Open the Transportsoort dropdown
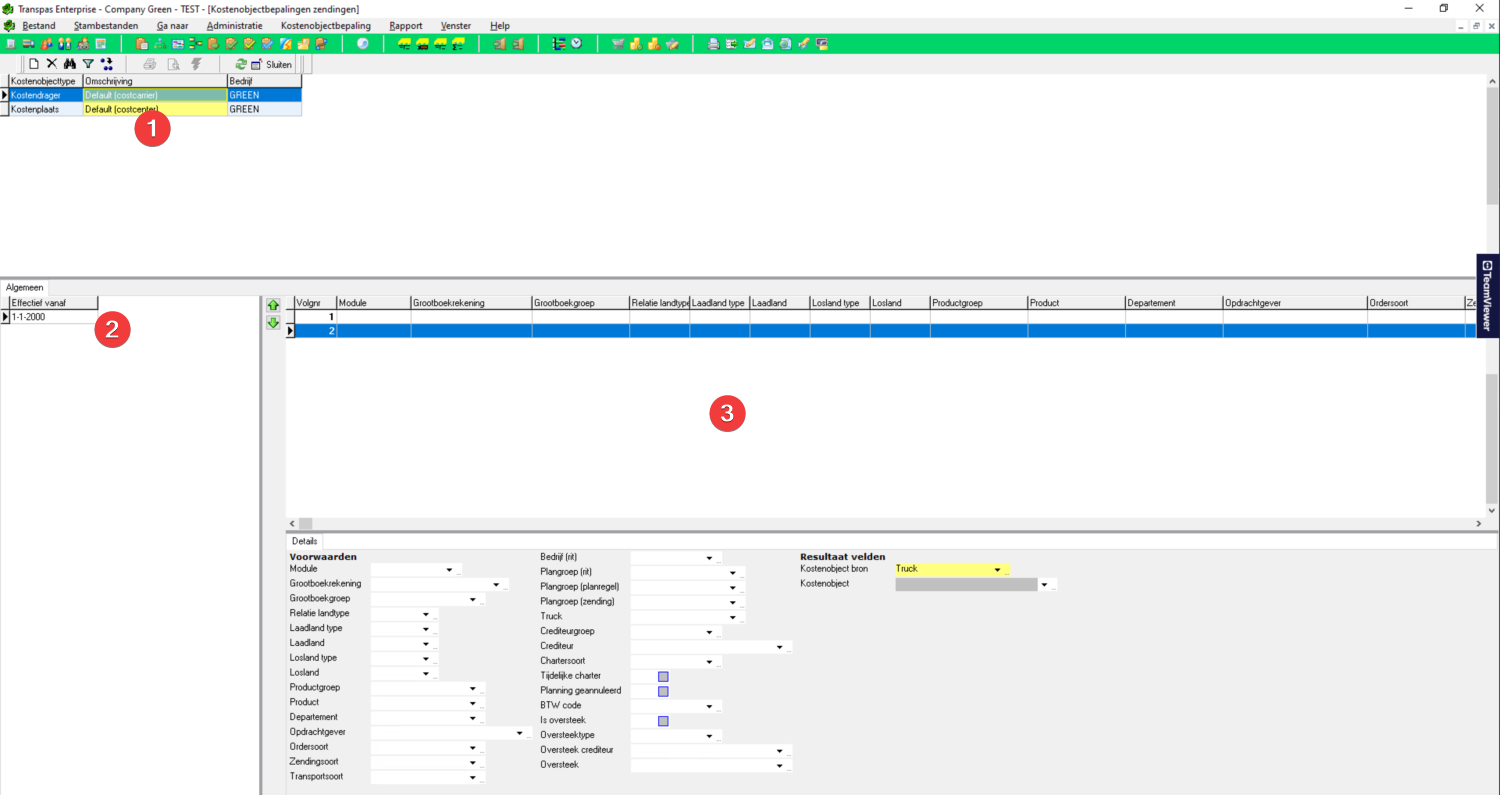The width and height of the screenshot is (1500, 795). click(x=472, y=777)
